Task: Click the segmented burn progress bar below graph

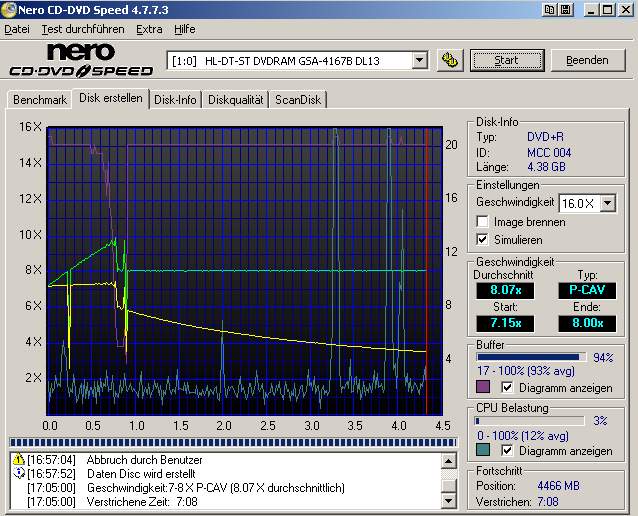Action: point(233,442)
